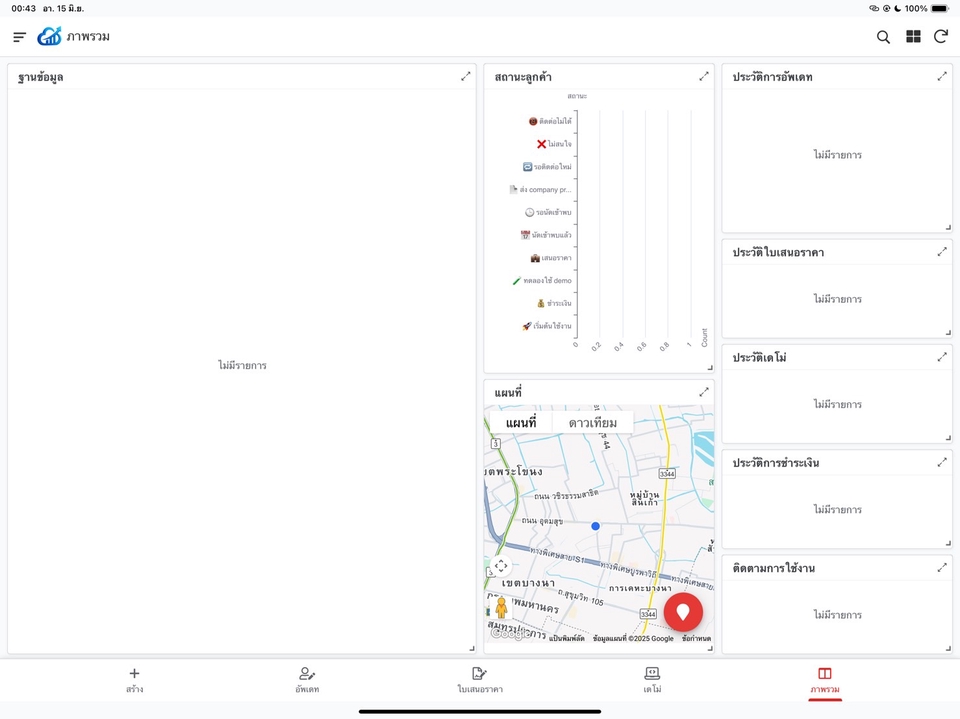Click the map camera controls icon
This screenshot has height=719, width=960.
(x=501, y=566)
